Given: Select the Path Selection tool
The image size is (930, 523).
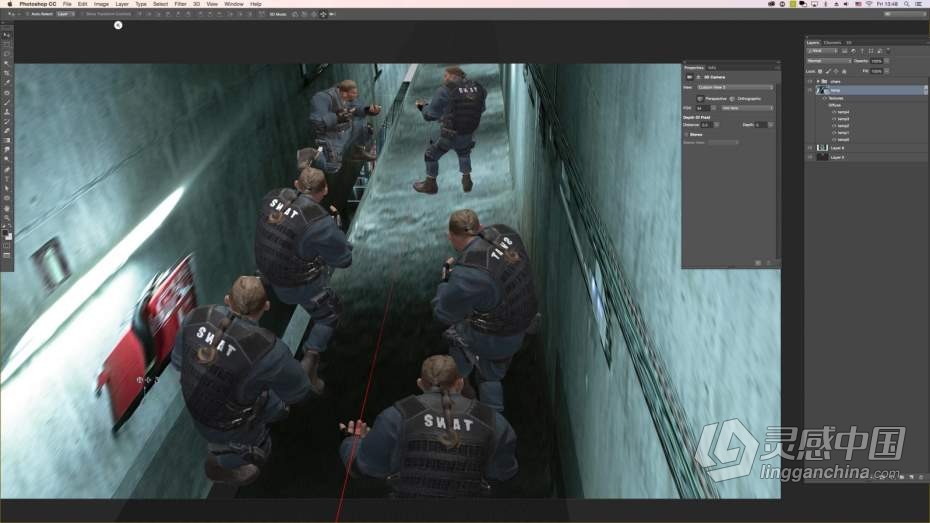Looking at the screenshot, I should [x=7, y=189].
